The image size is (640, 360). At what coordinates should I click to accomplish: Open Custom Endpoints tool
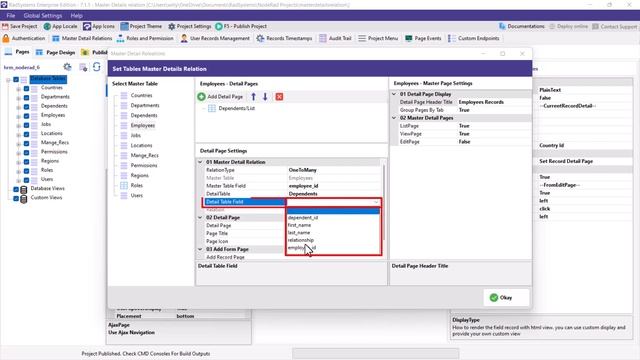pyautogui.click(x=473, y=38)
